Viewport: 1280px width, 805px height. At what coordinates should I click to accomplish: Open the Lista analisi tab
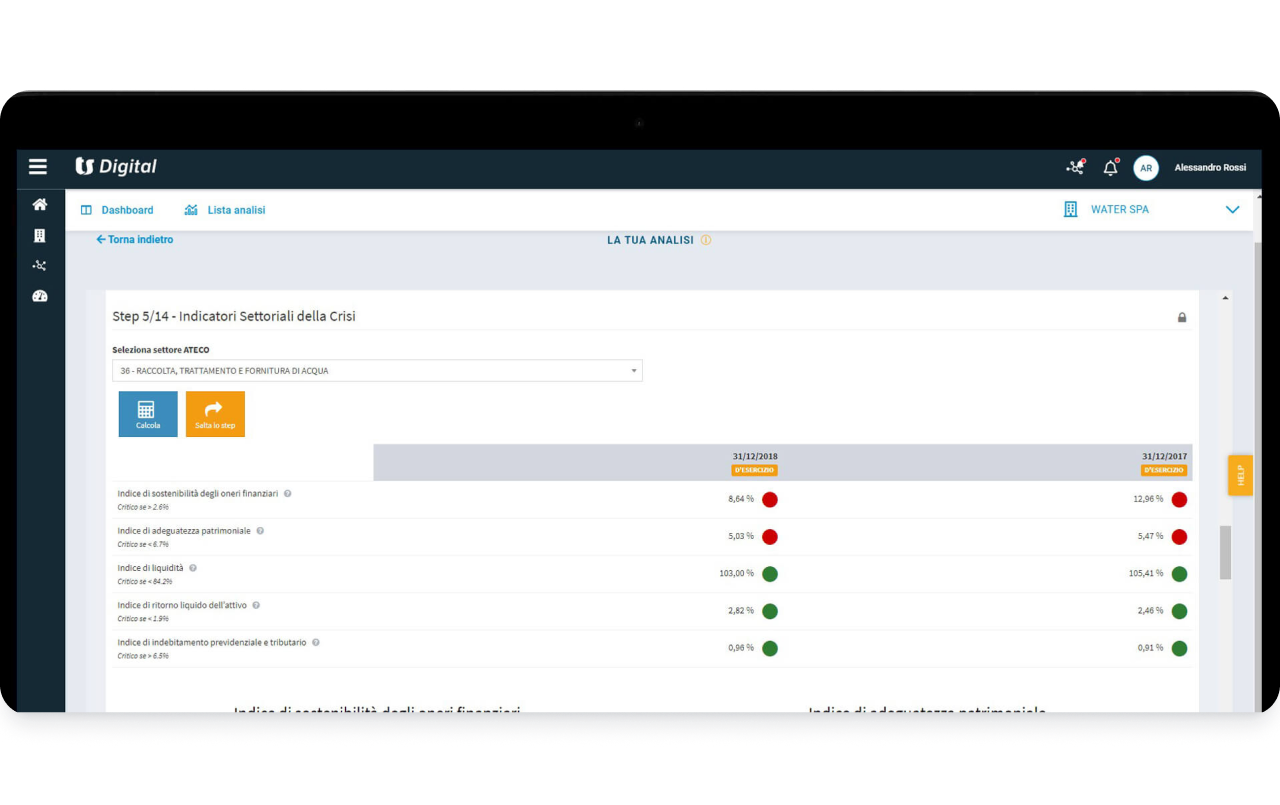225,210
